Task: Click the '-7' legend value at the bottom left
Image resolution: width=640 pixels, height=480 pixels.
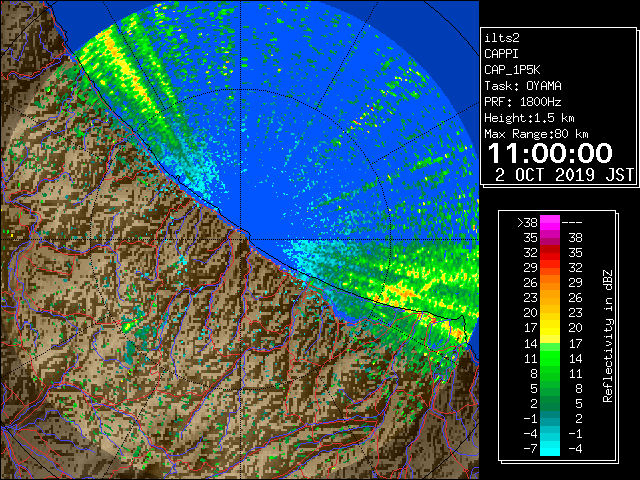Action: 530,449
